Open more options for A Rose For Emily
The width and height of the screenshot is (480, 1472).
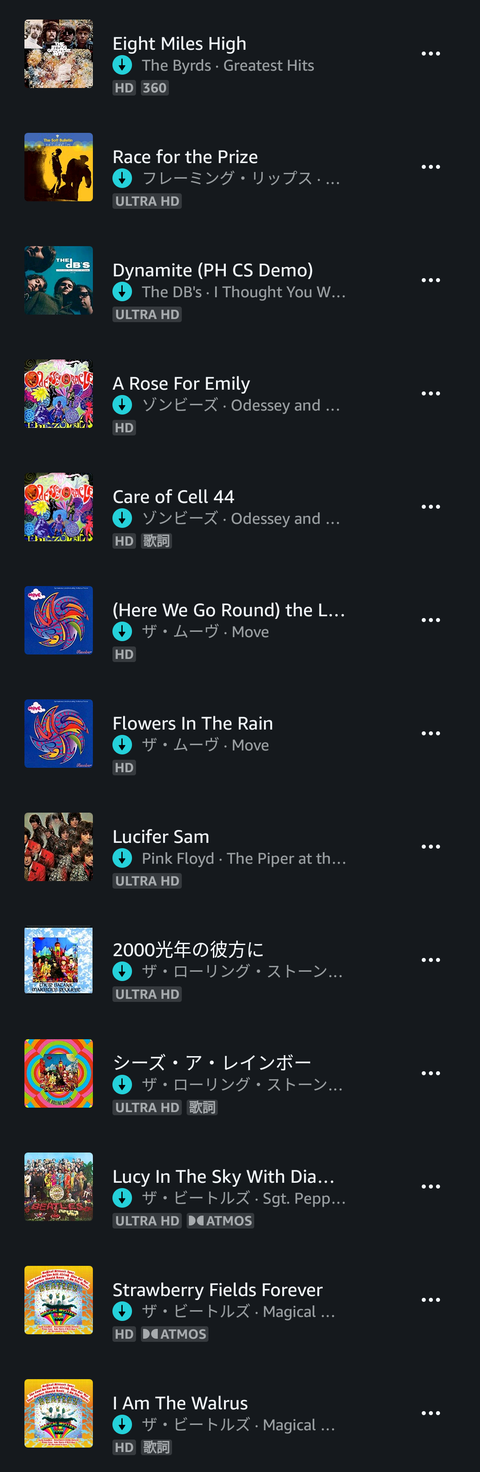click(431, 393)
